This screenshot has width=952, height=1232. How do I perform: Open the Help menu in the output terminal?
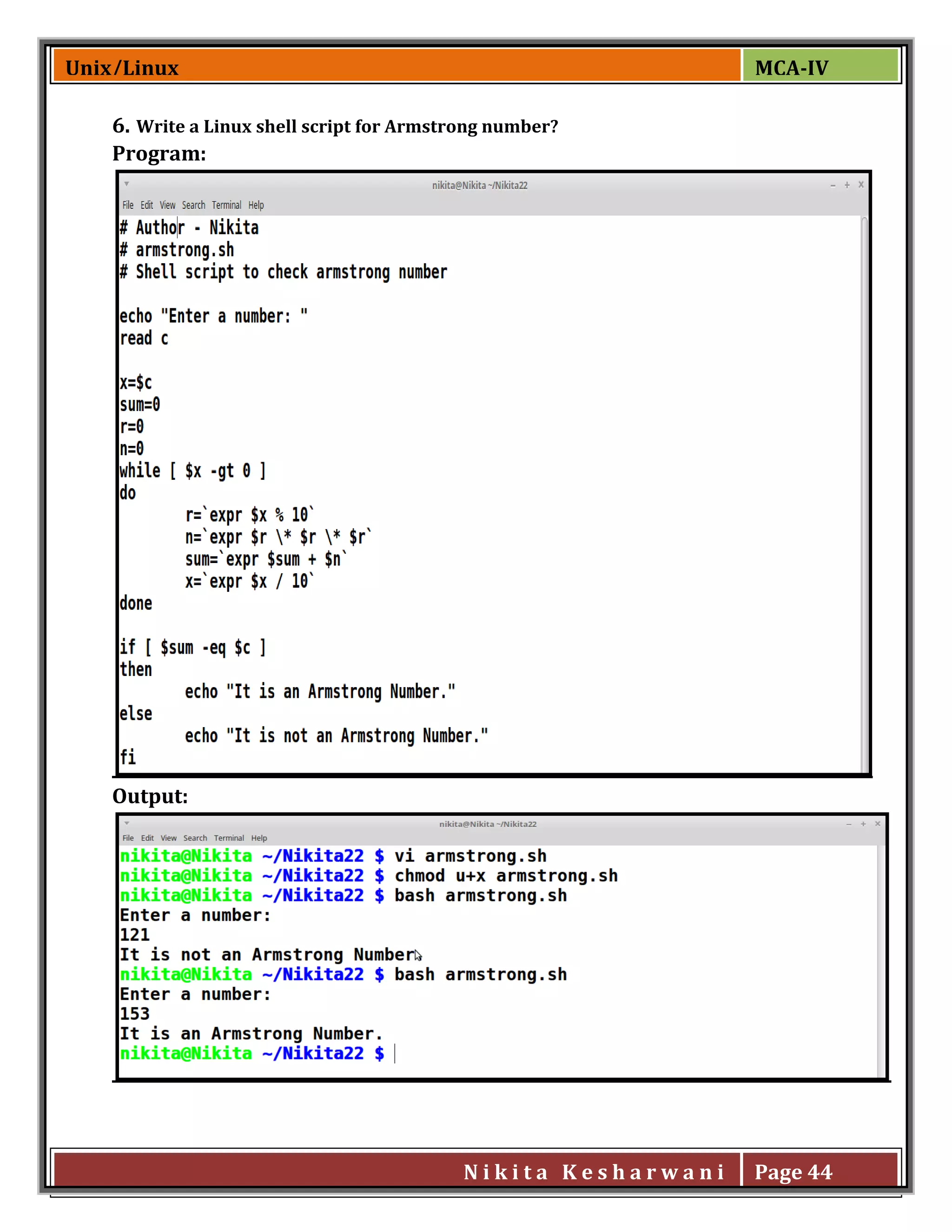point(259,838)
